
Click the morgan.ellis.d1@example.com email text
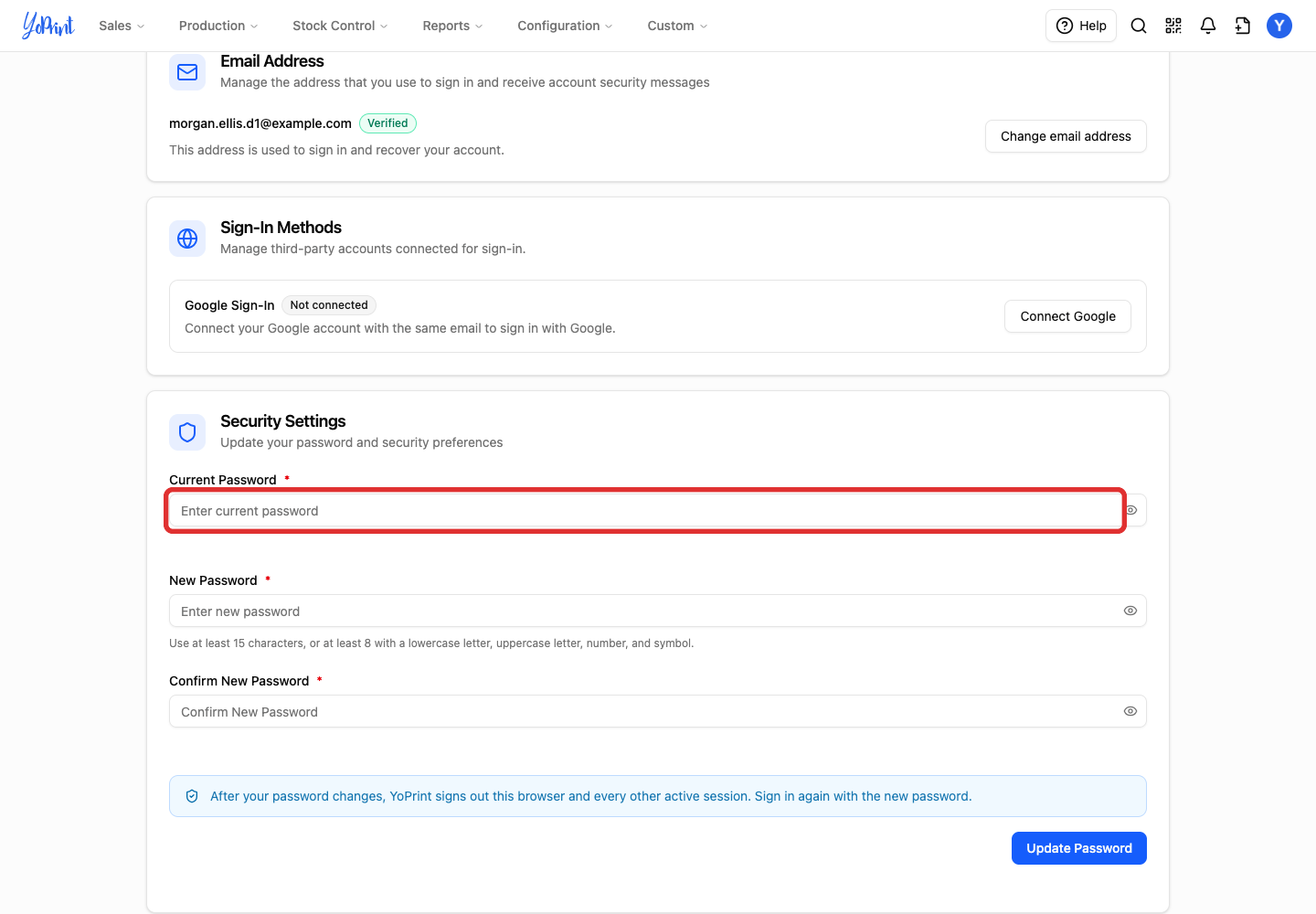click(260, 123)
